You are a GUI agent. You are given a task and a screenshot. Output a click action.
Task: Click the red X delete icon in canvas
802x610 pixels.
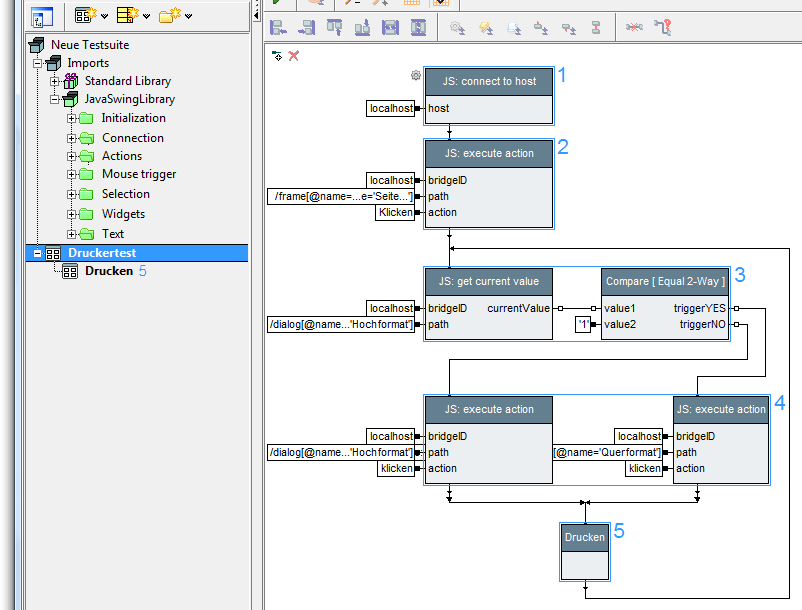[294, 56]
